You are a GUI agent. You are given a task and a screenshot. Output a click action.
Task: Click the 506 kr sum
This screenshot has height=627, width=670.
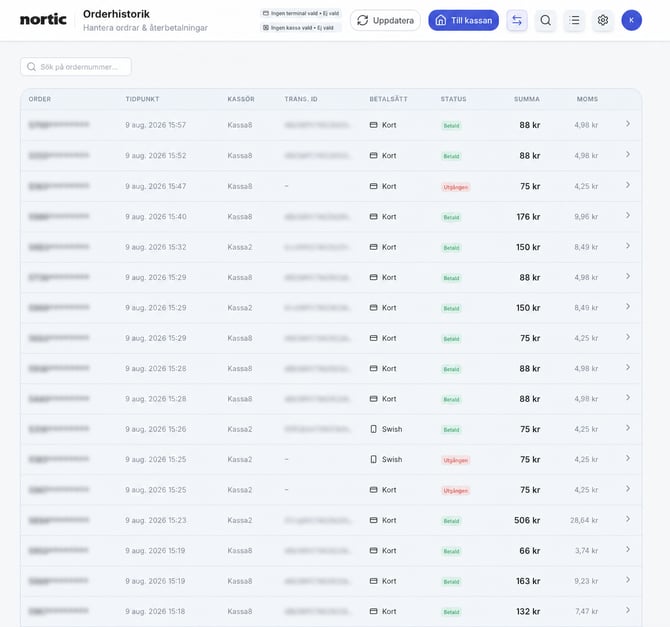(x=527, y=520)
